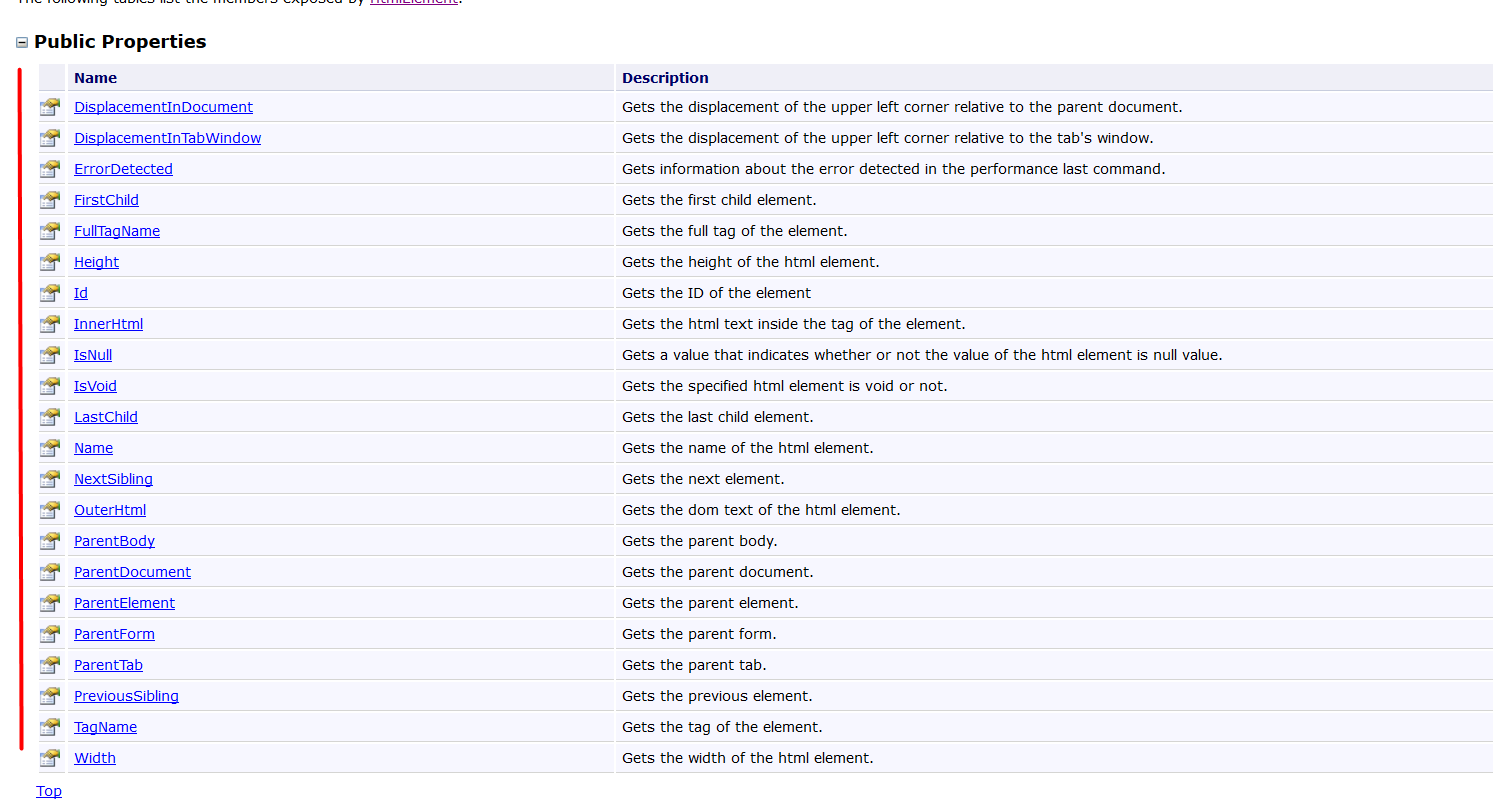
Task: Click the property icon next to Width
Action: point(50,758)
